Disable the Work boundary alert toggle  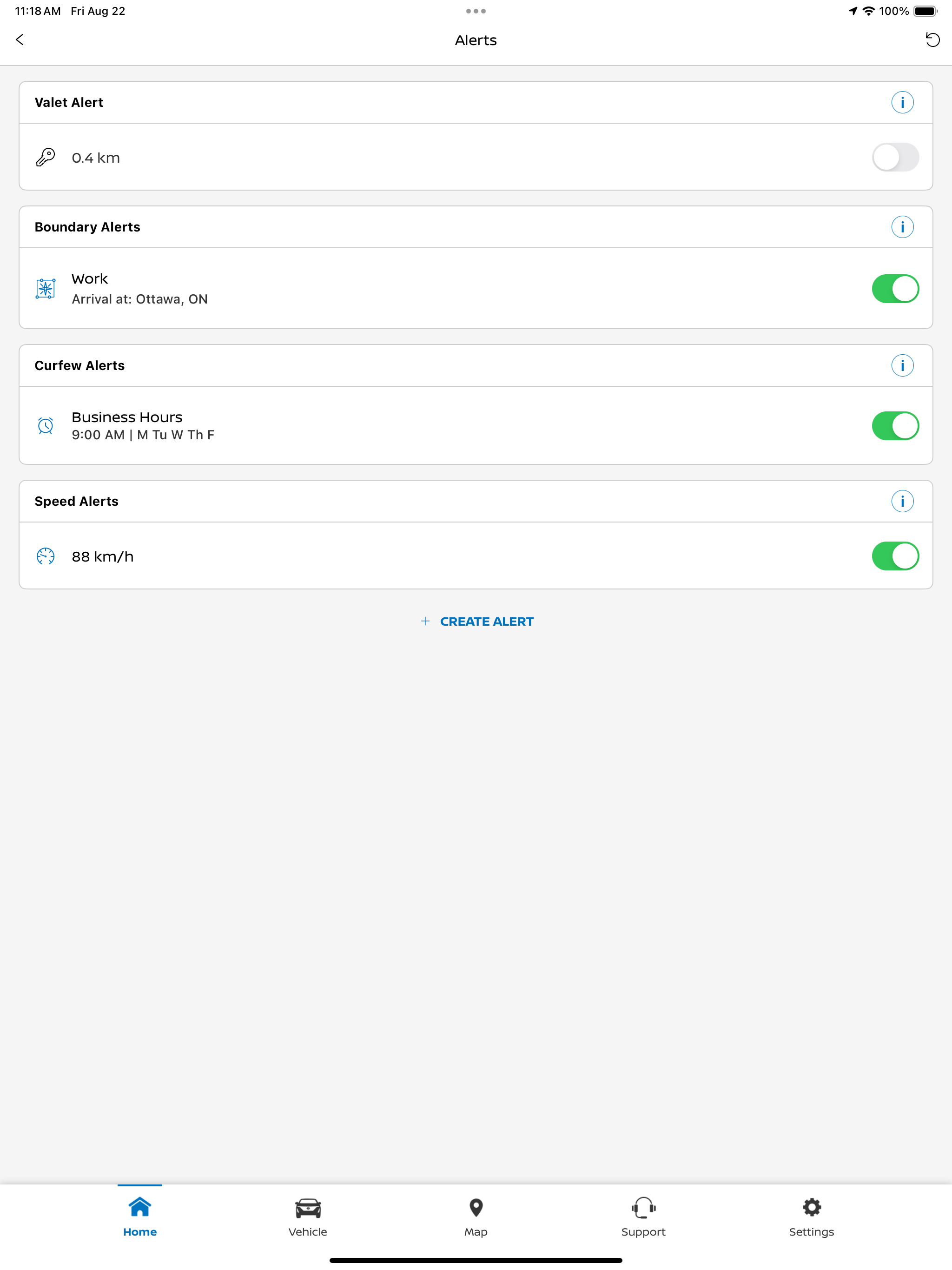click(x=895, y=288)
